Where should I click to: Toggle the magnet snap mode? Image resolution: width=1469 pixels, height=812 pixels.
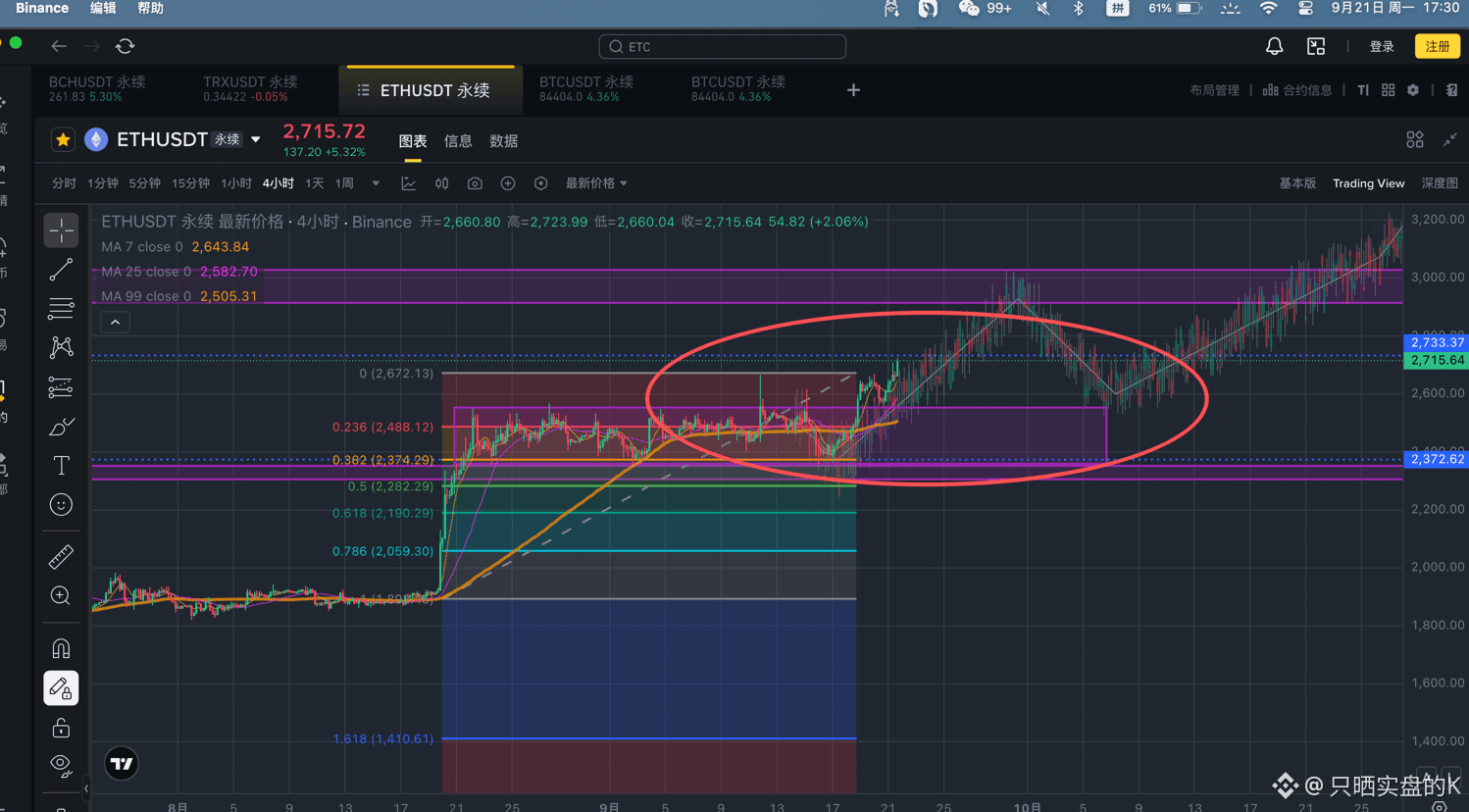(61, 649)
